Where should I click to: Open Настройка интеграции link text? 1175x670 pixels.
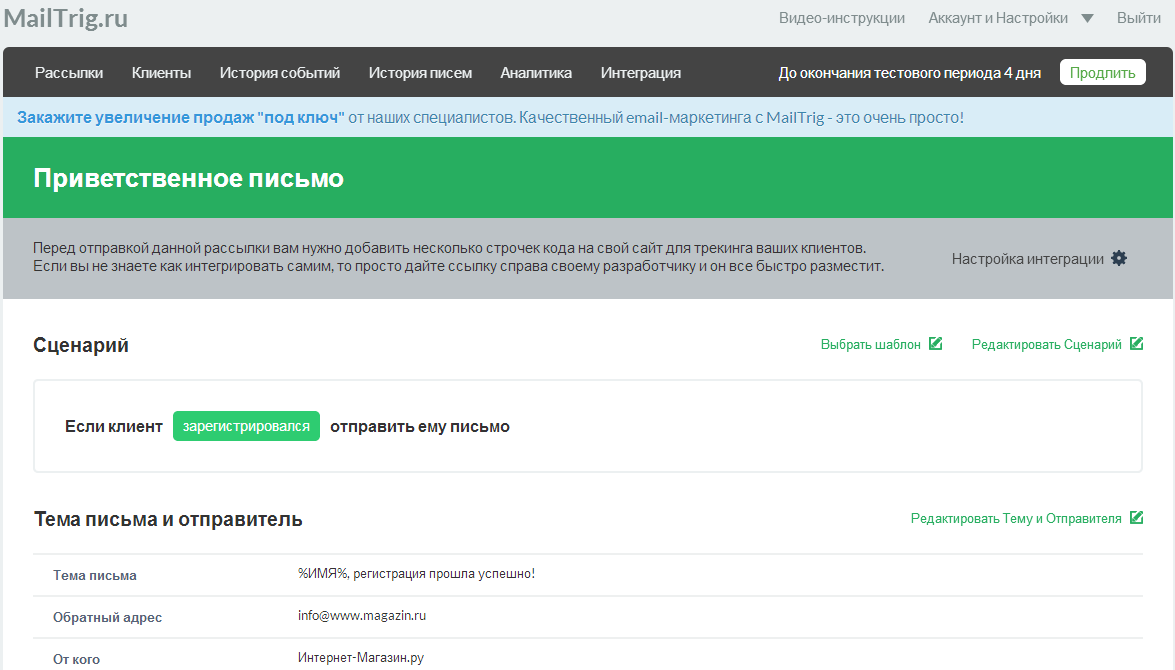click(1027, 259)
